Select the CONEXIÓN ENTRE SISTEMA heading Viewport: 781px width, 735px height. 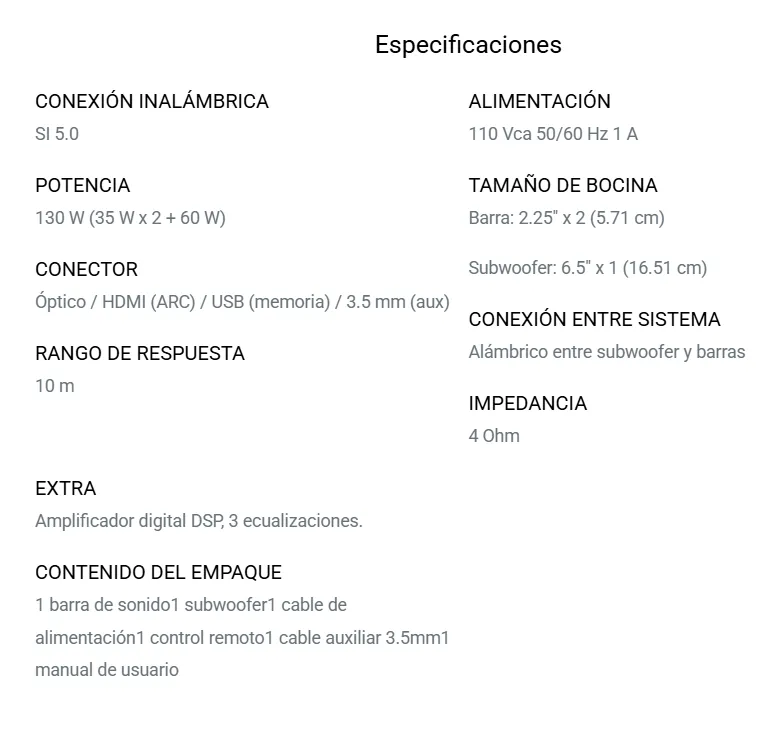(595, 319)
